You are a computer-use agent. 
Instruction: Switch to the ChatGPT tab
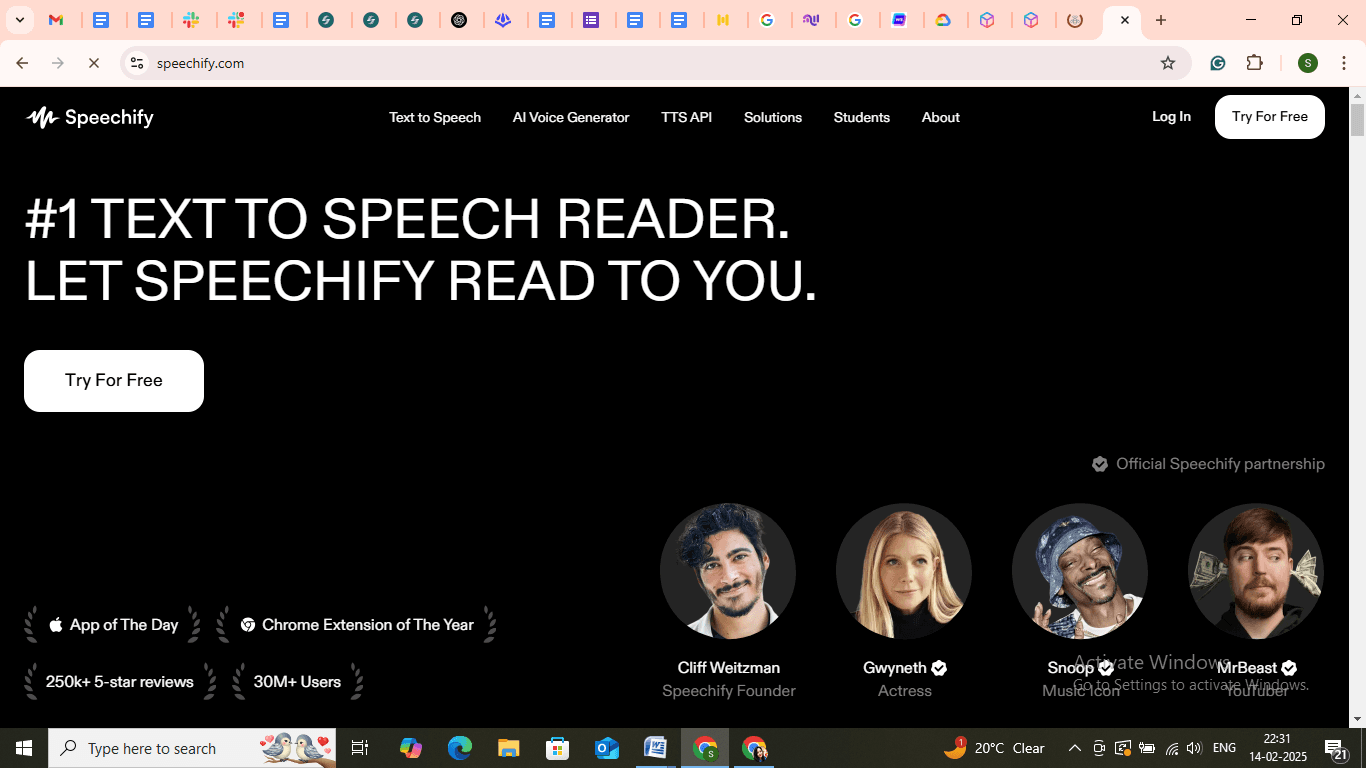click(460, 20)
